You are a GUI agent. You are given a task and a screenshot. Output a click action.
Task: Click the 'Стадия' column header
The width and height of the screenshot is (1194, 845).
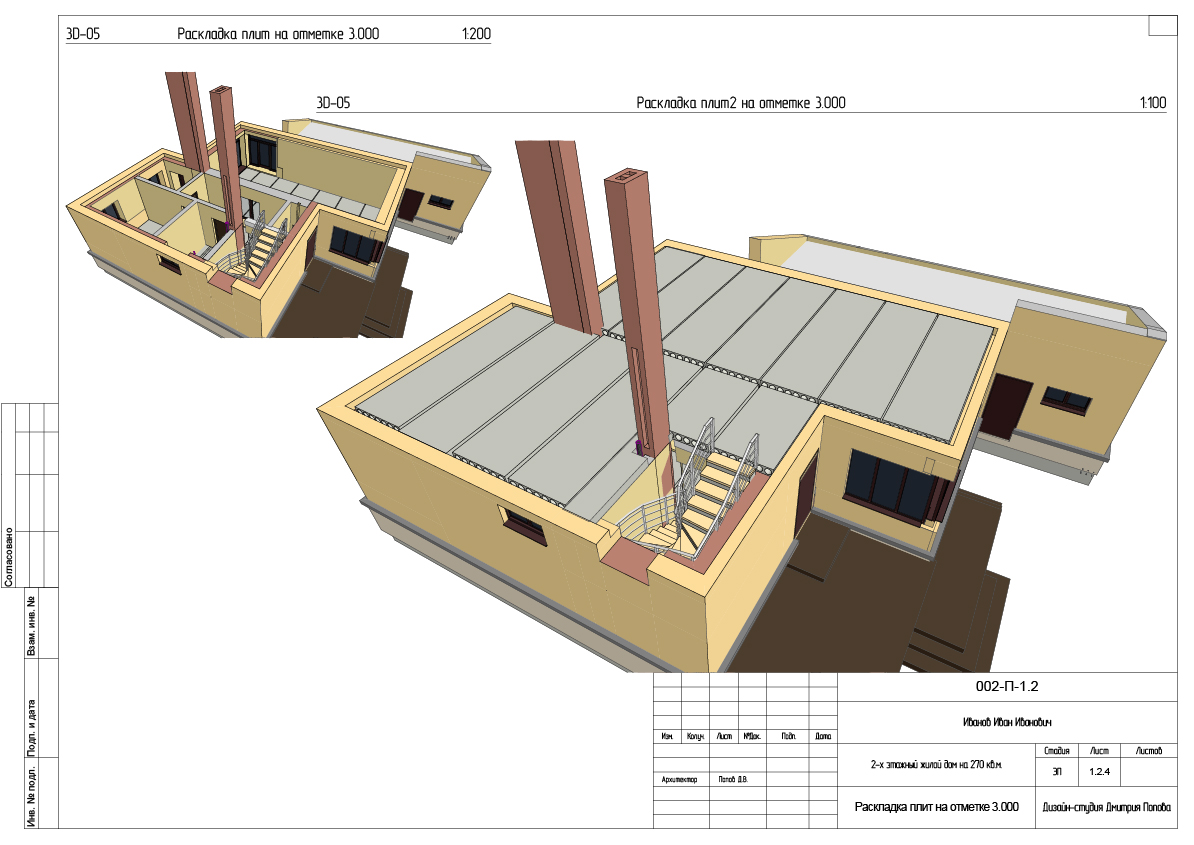point(1057,751)
